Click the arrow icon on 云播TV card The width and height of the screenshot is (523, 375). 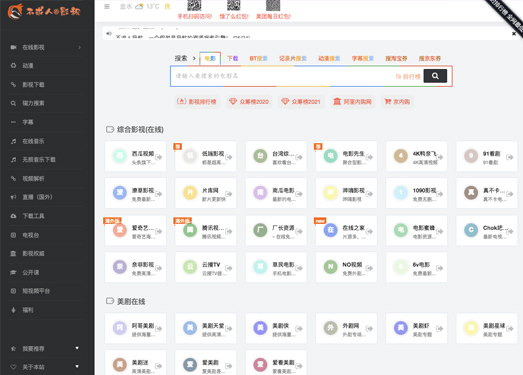point(229,268)
